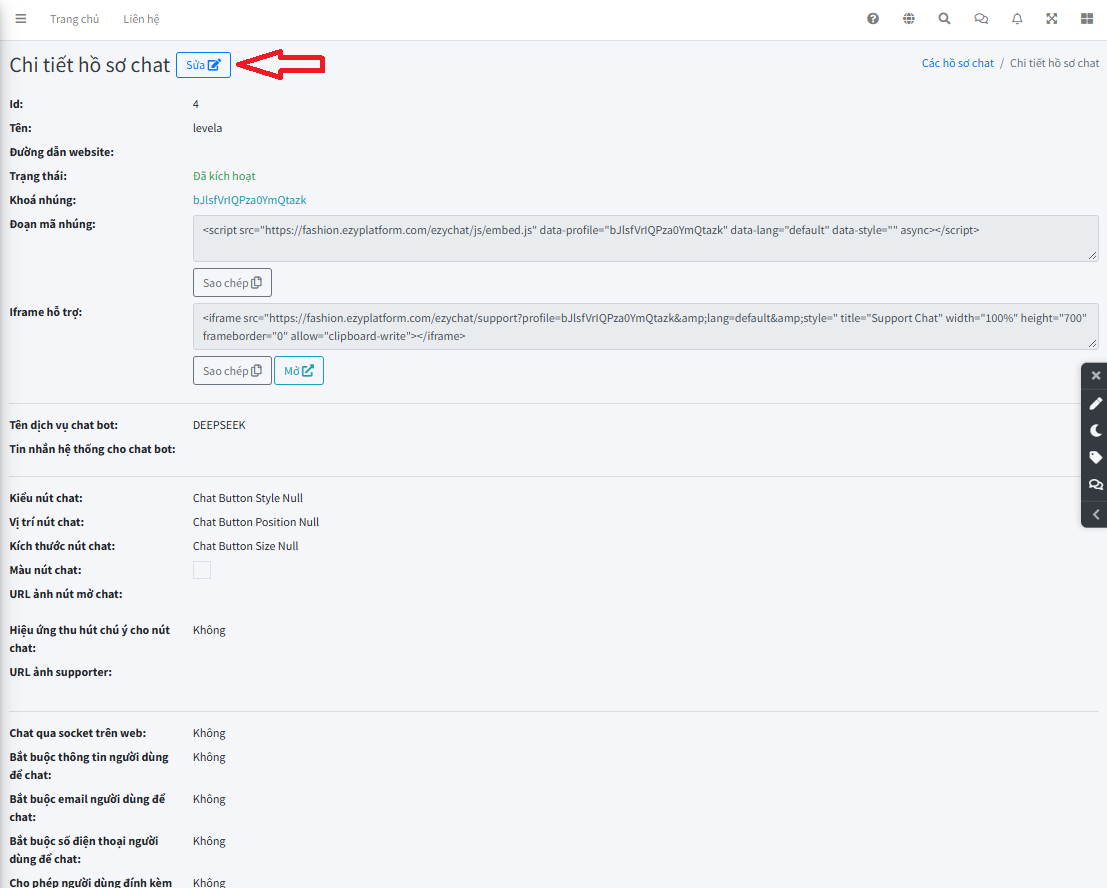1107x888 pixels.
Task: Go to Trang chủ in top navigation
Action: pos(75,19)
